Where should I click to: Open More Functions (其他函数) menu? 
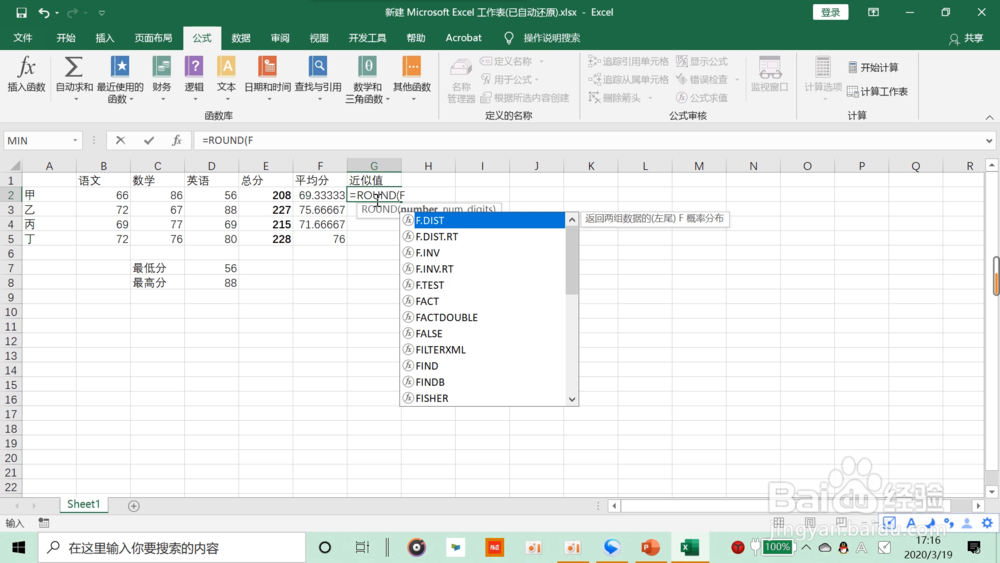coord(411,78)
